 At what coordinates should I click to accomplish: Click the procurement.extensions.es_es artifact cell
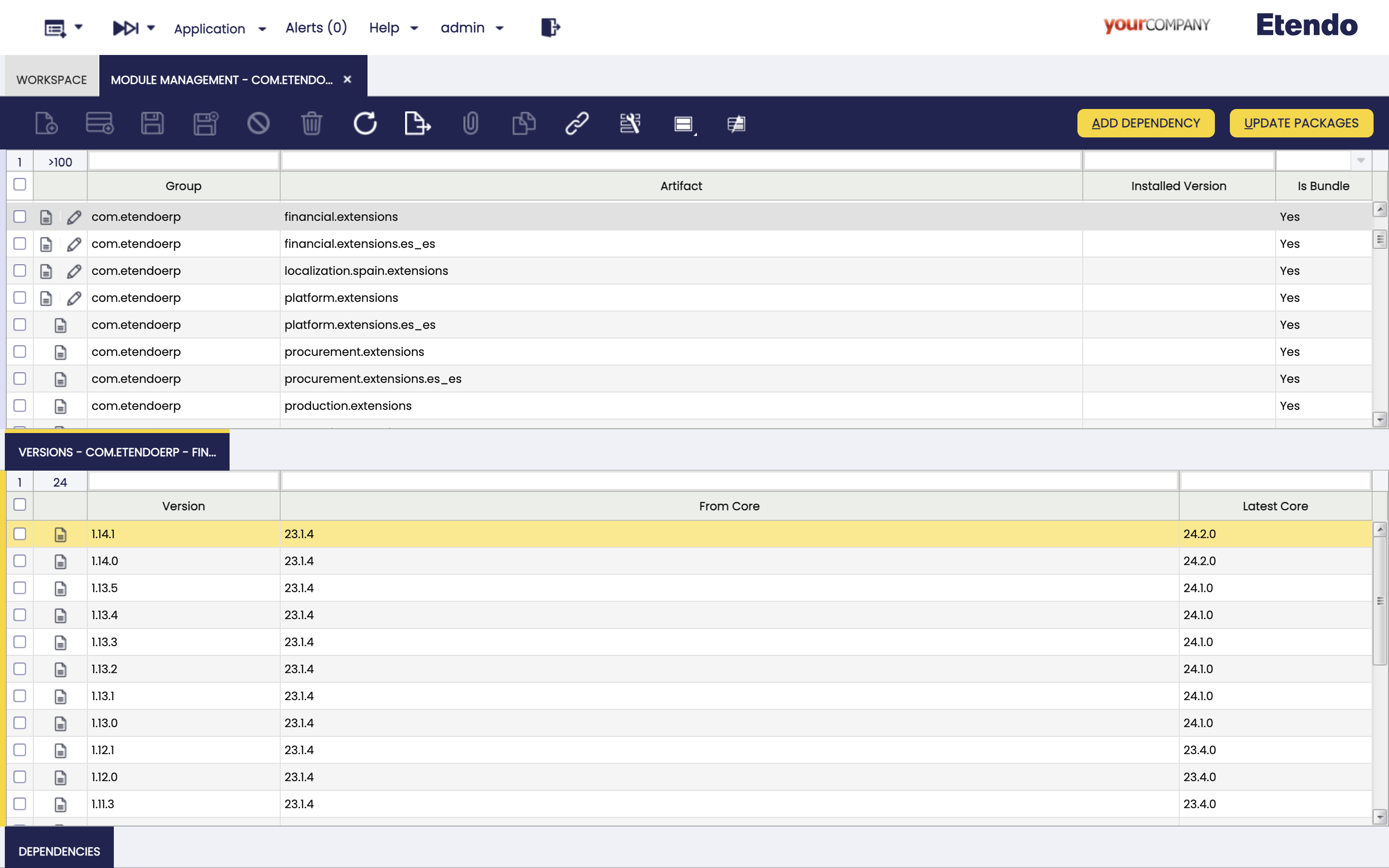click(x=681, y=379)
